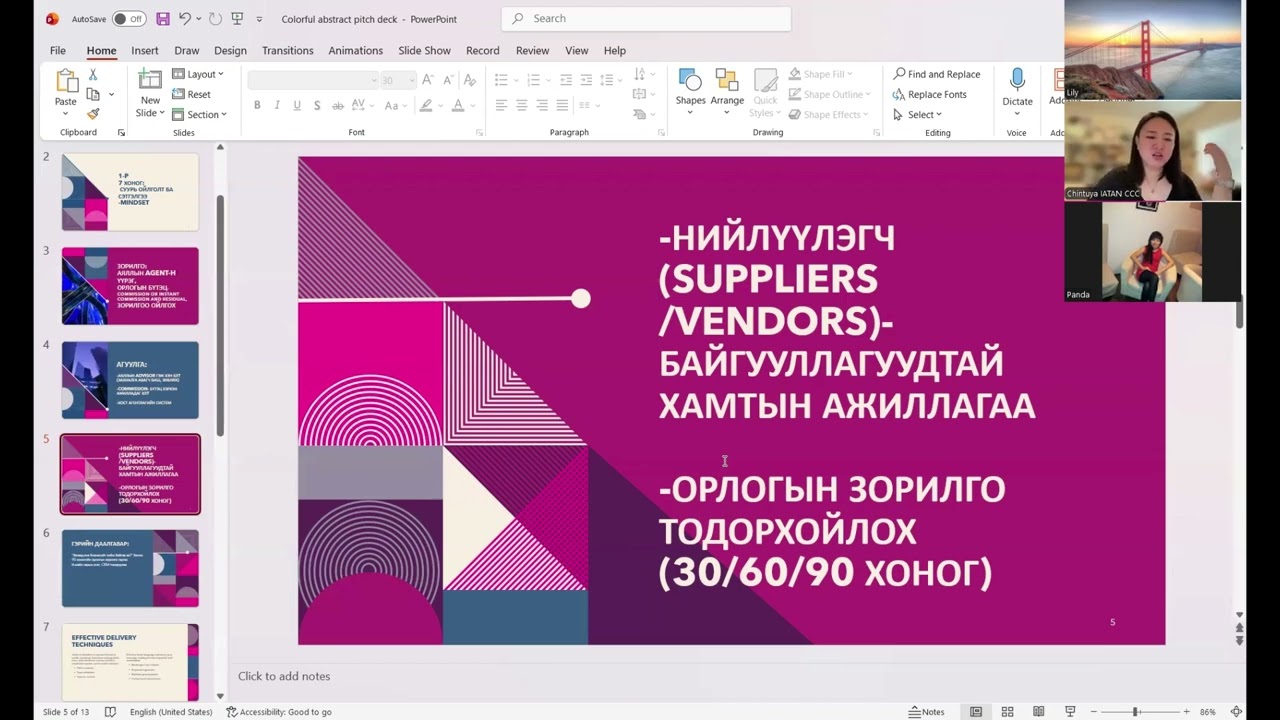Toggle Italic formatting
This screenshot has width=1280, height=720.
(277, 105)
